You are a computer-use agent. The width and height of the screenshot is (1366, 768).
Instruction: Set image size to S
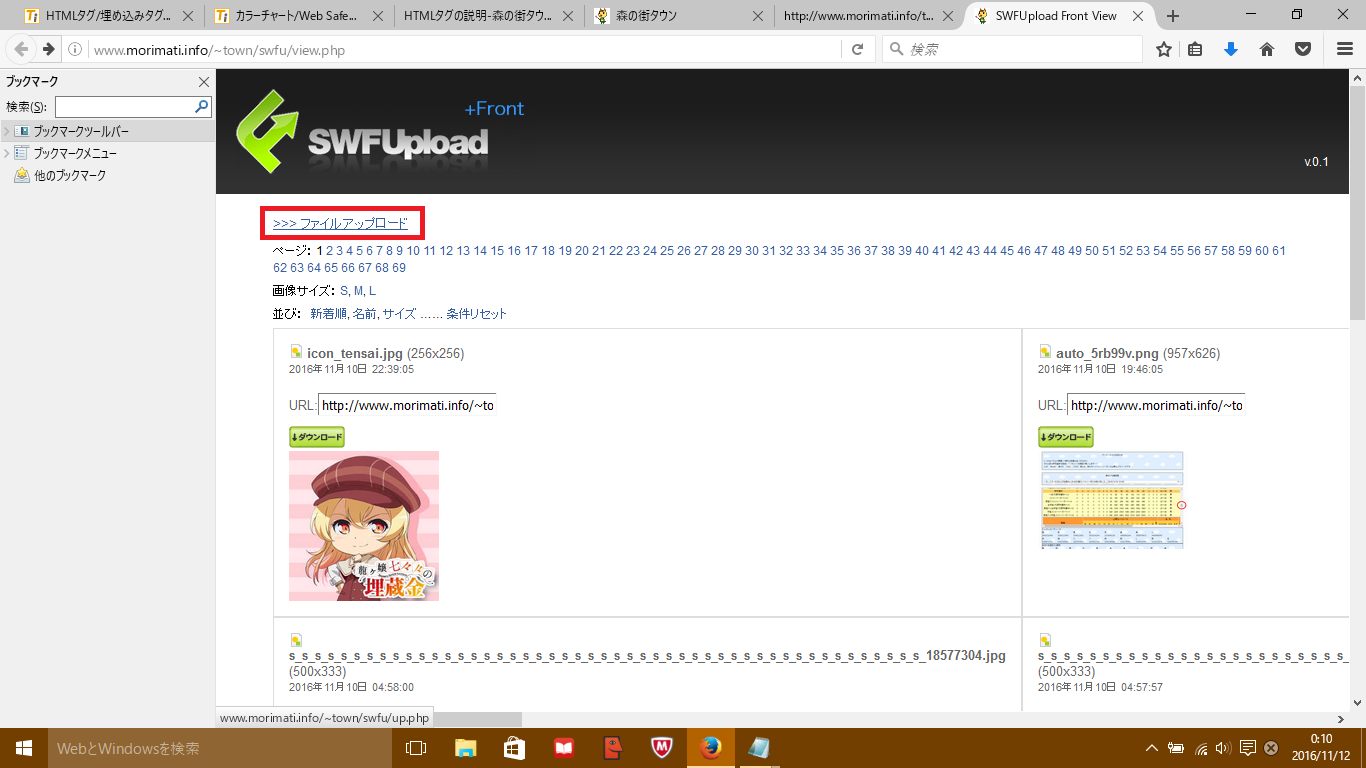(344, 291)
